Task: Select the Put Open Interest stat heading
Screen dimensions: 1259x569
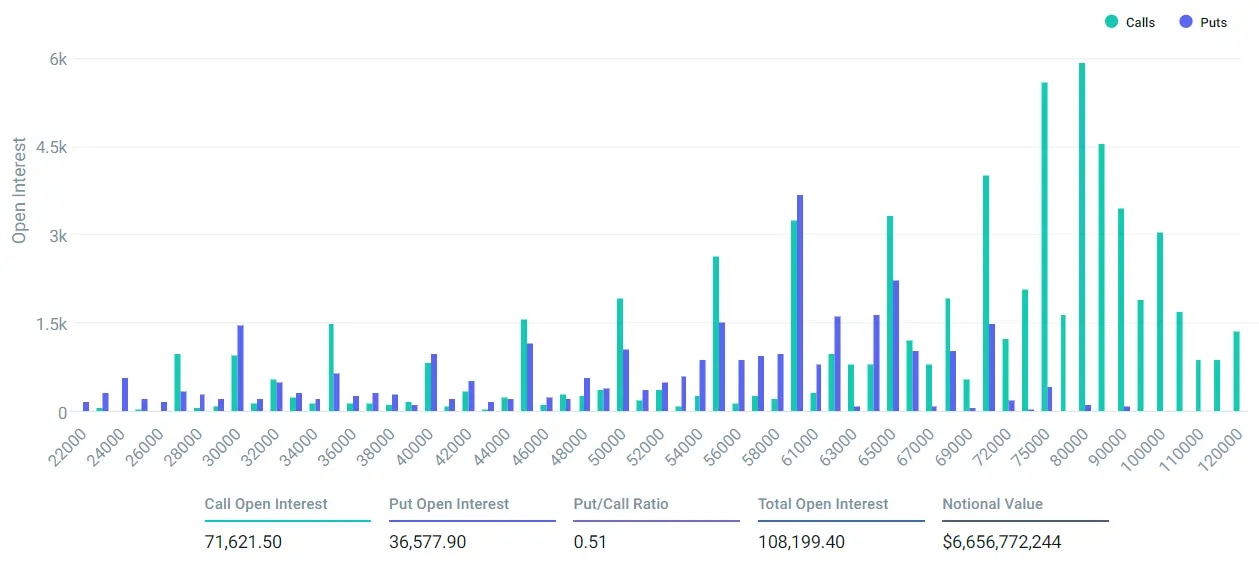Action: pyautogui.click(x=449, y=504)
